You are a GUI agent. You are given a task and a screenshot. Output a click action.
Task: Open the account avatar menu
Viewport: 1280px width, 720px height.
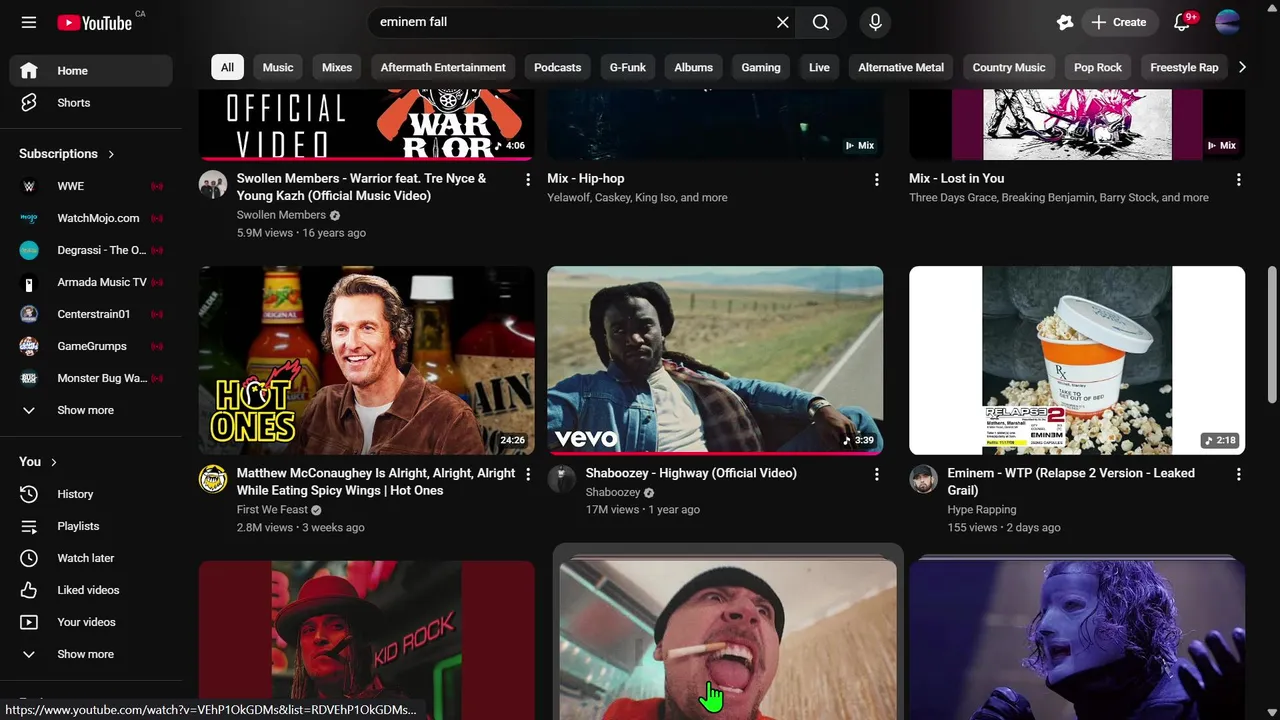click(x=1228, y=22)
